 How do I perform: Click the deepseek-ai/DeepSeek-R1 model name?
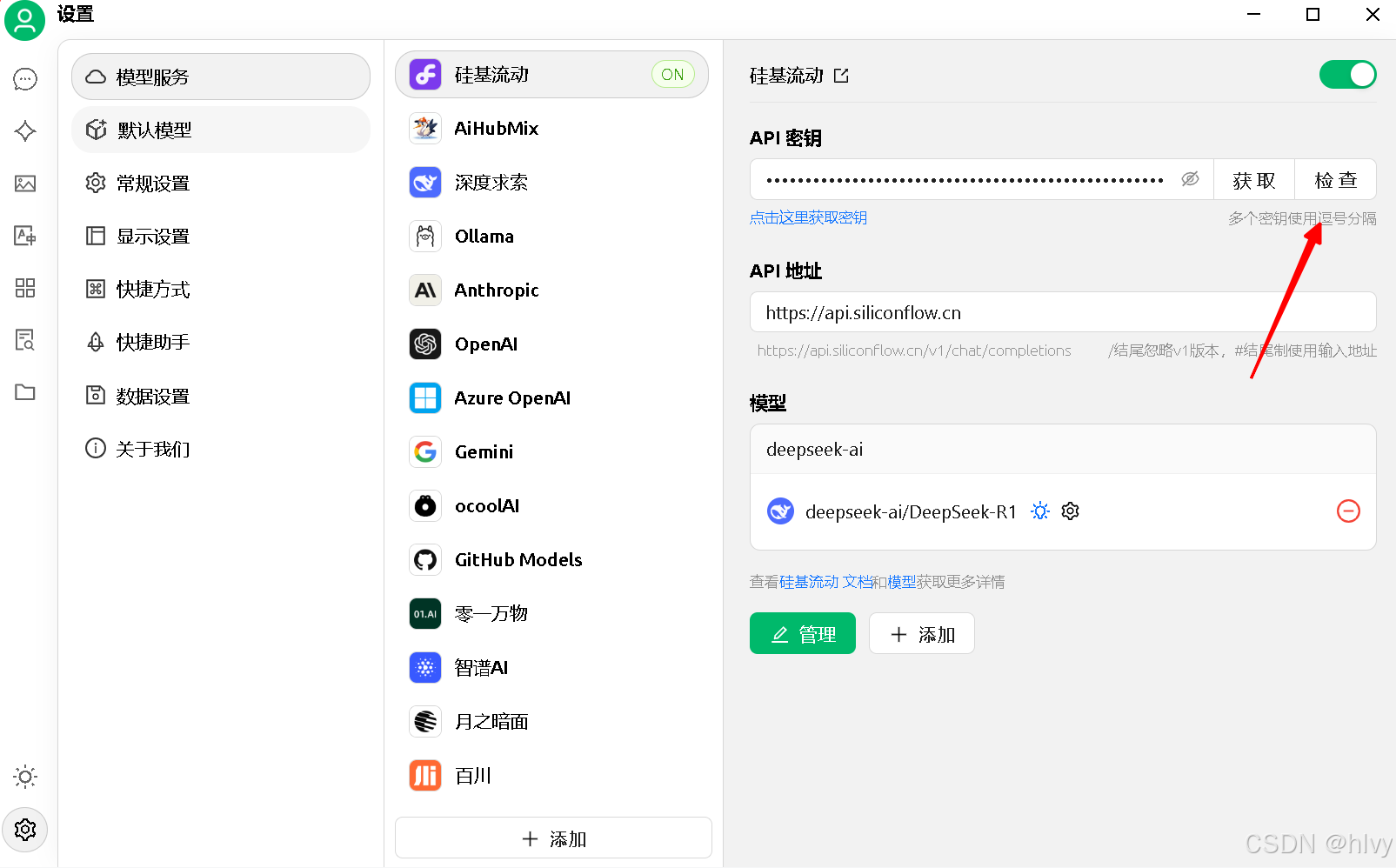911,512
